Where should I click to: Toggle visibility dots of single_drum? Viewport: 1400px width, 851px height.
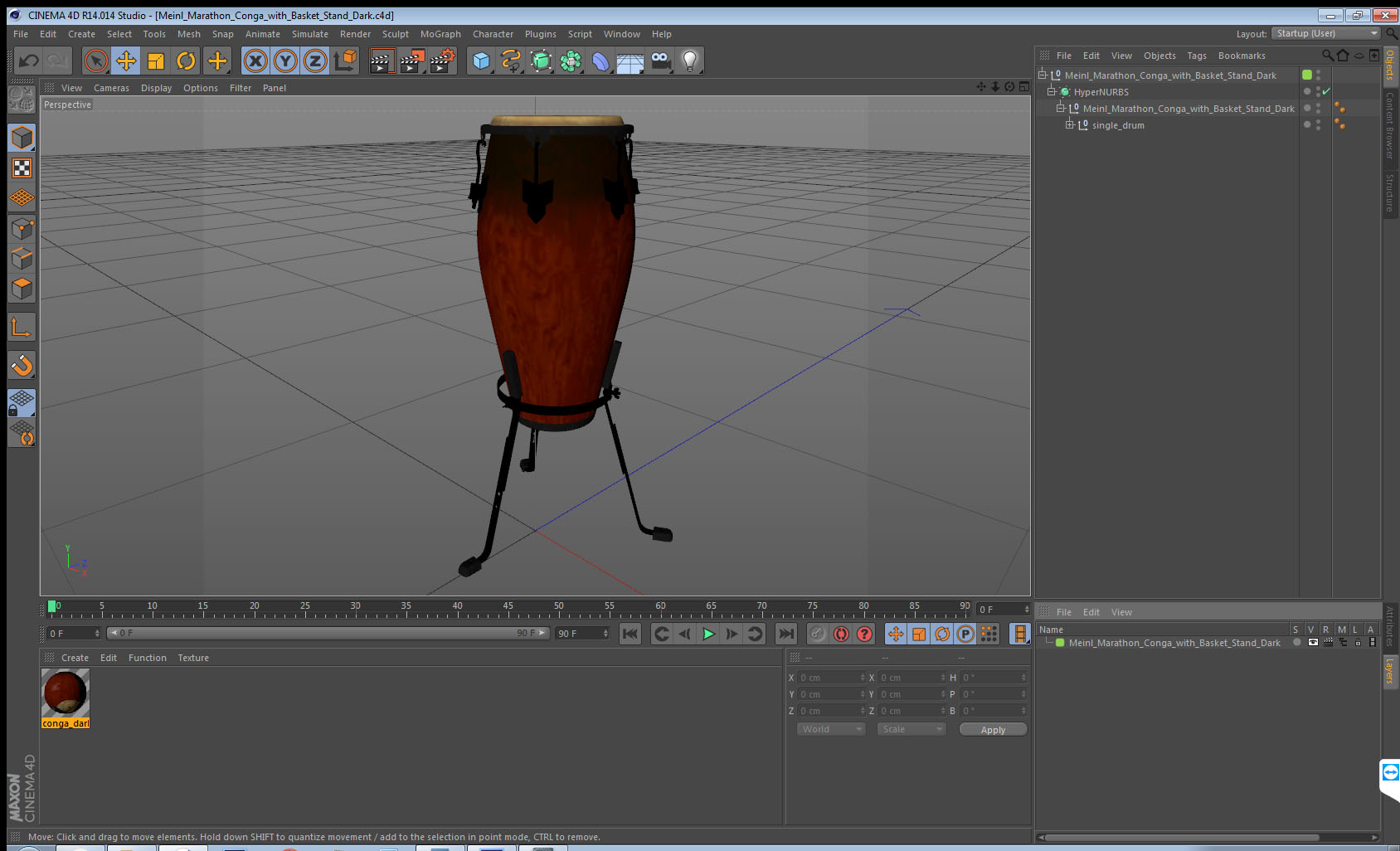1319,124
